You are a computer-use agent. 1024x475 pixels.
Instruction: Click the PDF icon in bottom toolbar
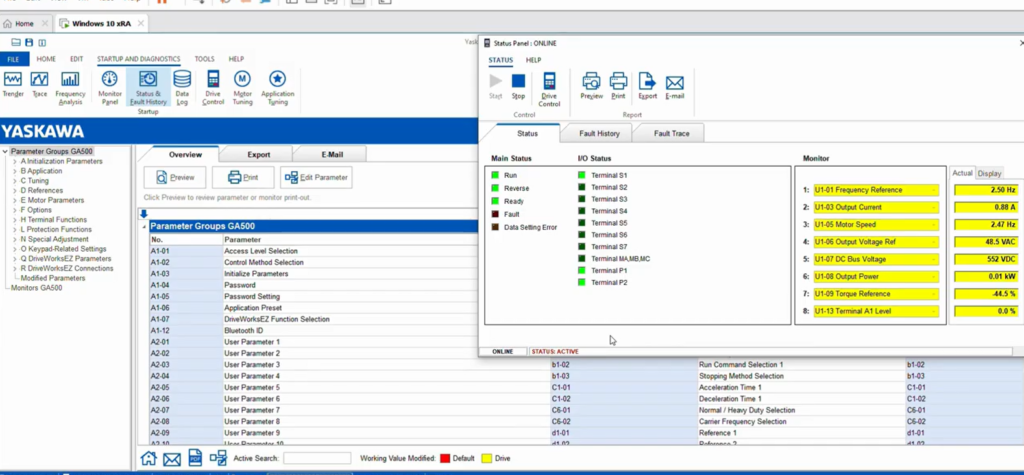(195, 459)
